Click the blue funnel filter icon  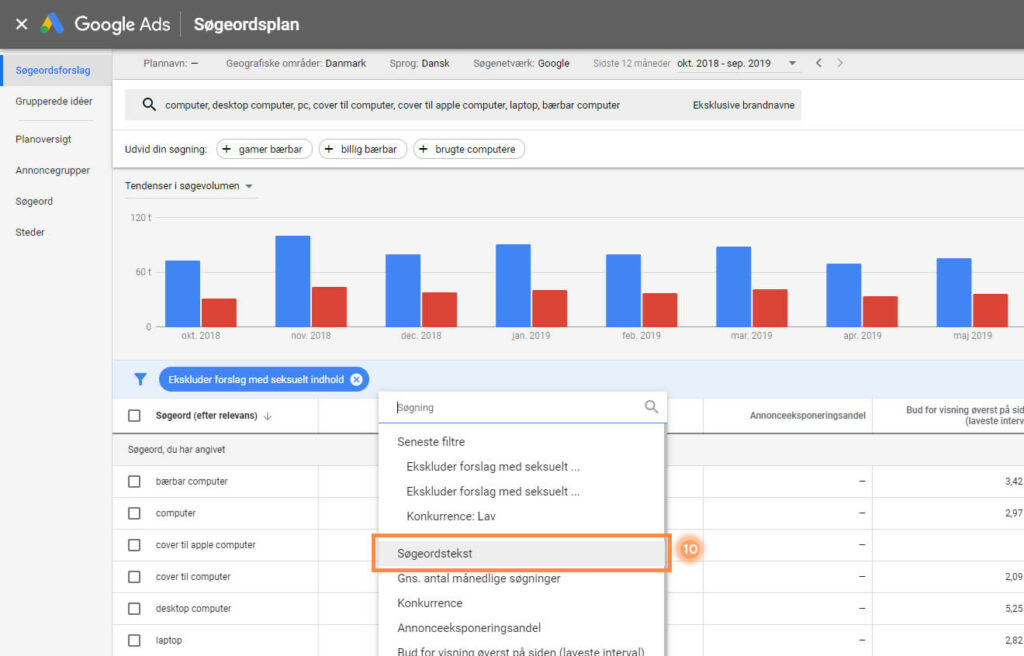[x=141, y=379]
